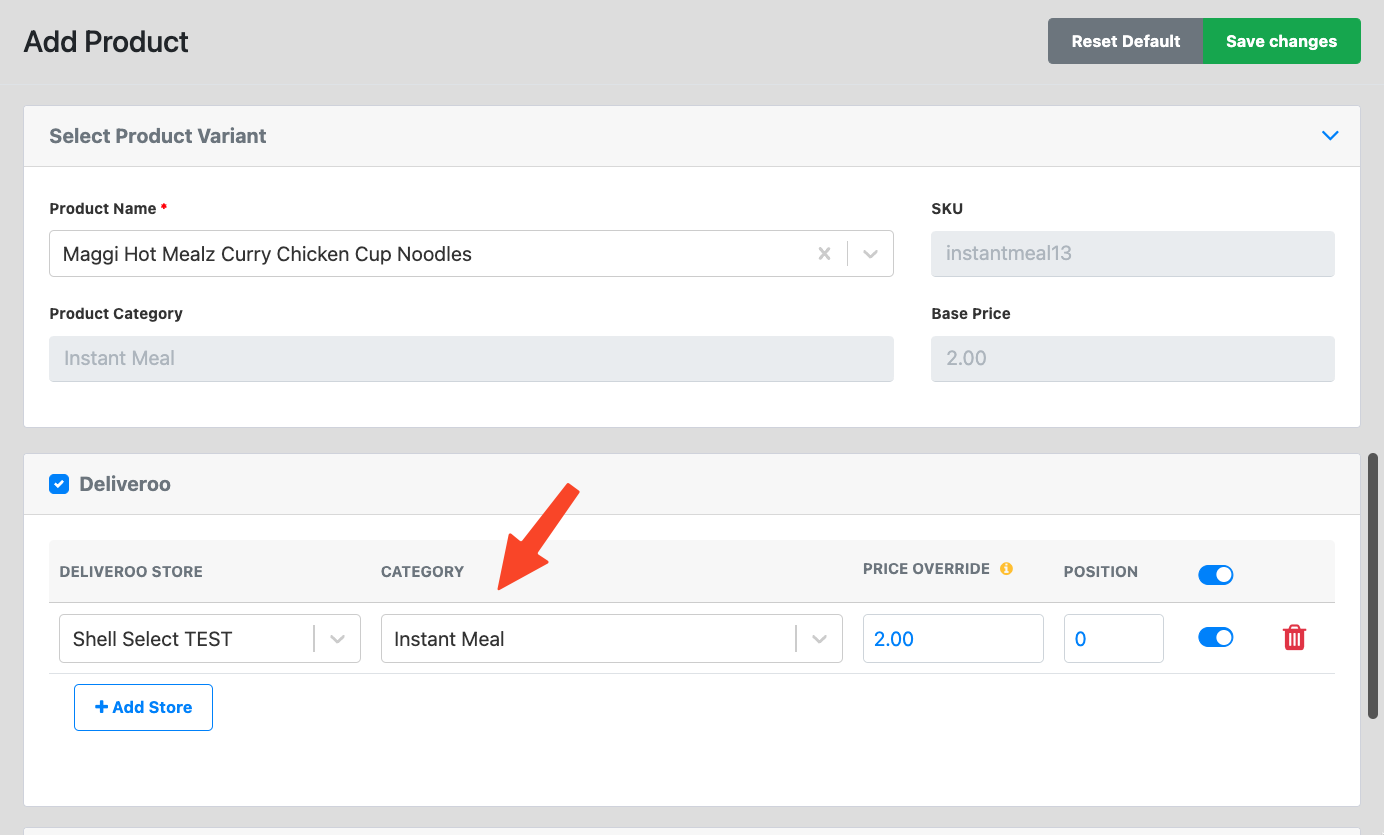Click the Add Product page title
Viewport: 1384px width, 835px height.
click(x=106, y=42)
